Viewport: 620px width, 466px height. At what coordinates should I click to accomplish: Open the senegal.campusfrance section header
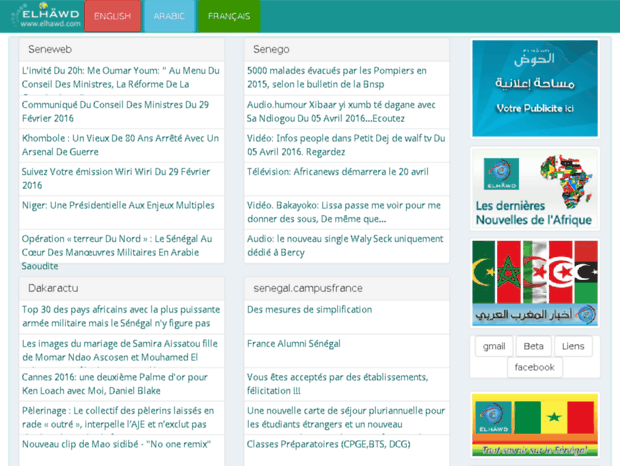click(x=347, y=288)
